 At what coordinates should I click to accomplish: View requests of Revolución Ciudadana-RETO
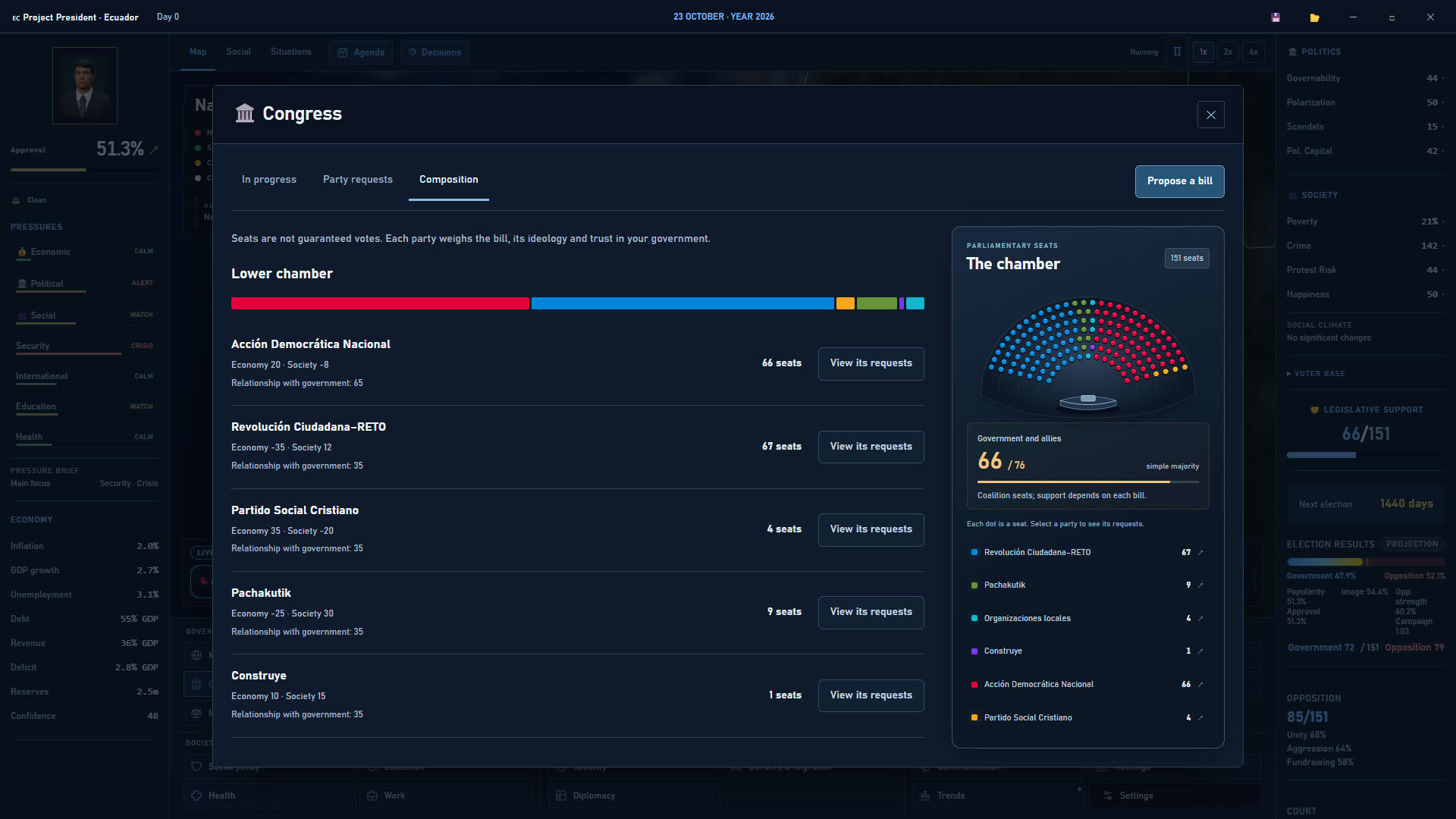pos(871,447)
